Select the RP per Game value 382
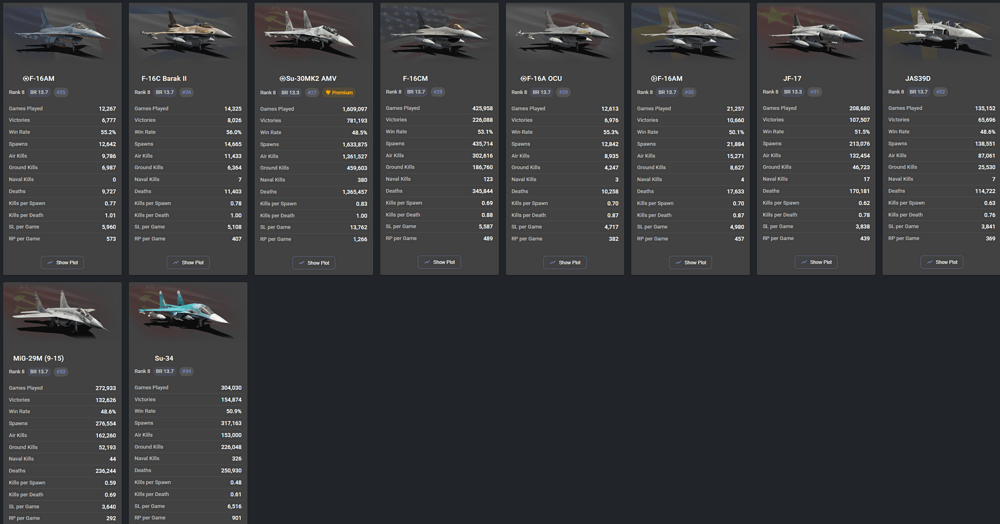 point(613,239)
